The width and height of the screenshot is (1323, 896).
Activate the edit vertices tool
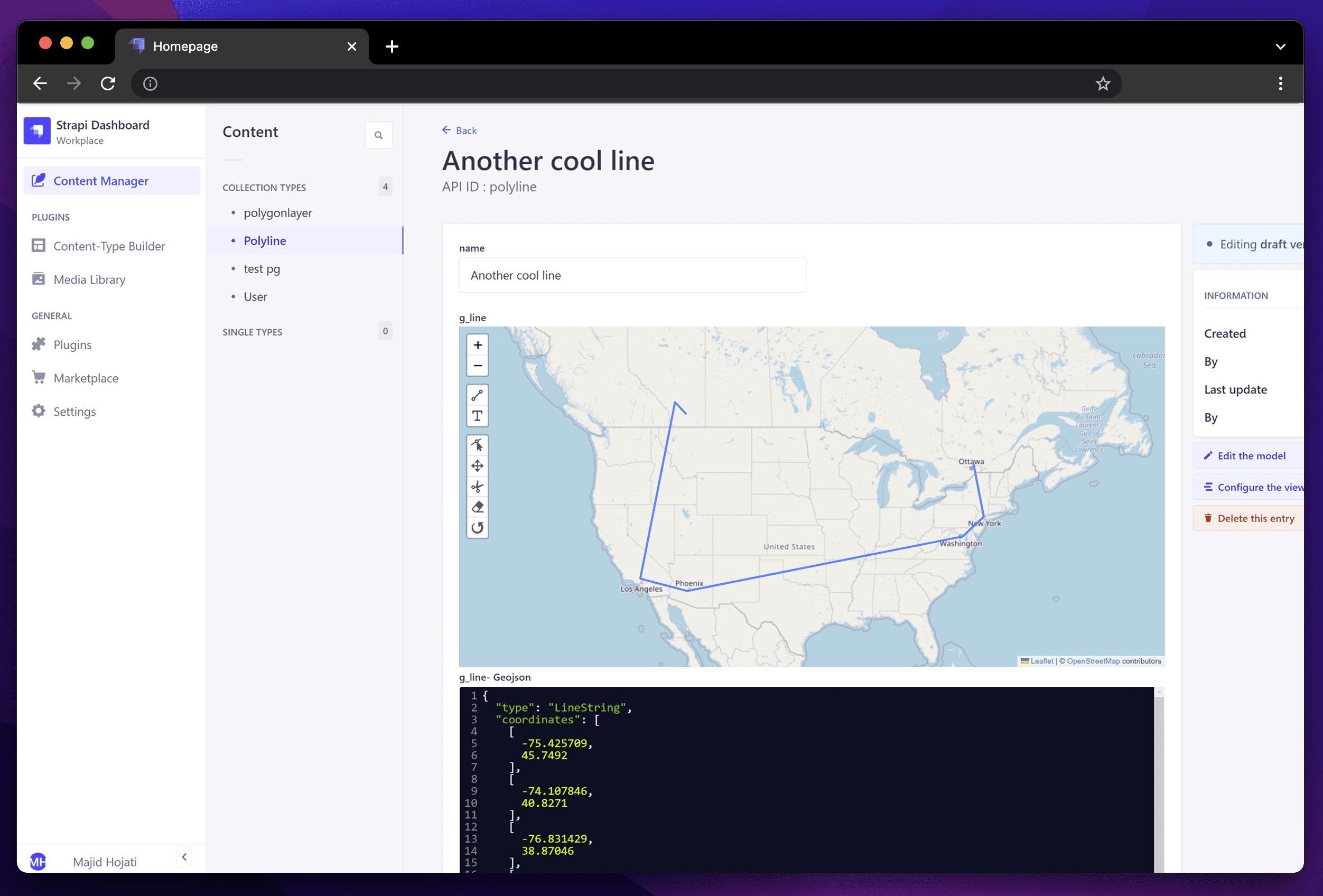477,445
